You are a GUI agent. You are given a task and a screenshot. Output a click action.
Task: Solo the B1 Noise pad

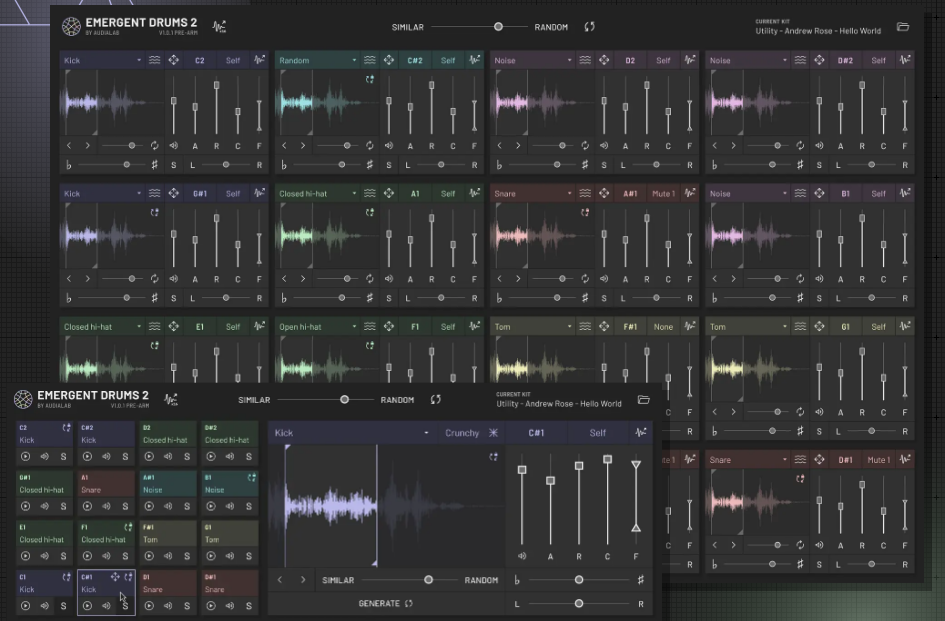tap(248, 506)
